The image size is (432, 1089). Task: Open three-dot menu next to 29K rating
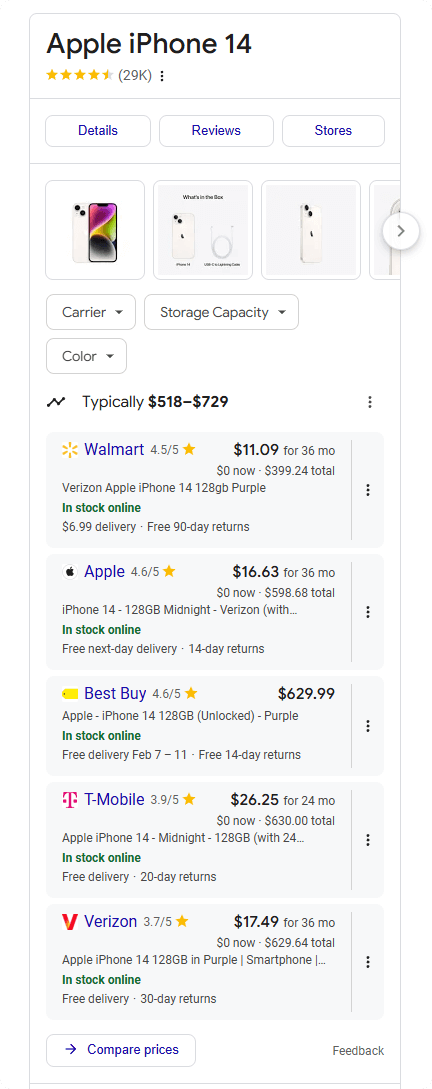162,76
